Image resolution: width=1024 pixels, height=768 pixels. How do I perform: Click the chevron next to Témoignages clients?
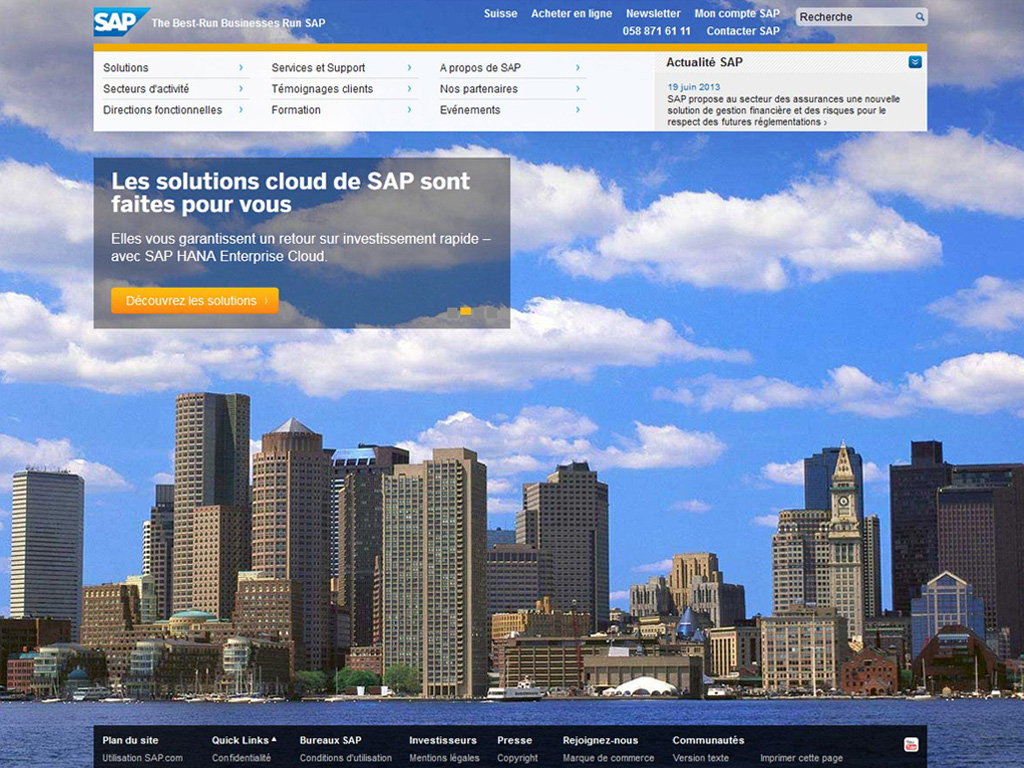(409, 89)
